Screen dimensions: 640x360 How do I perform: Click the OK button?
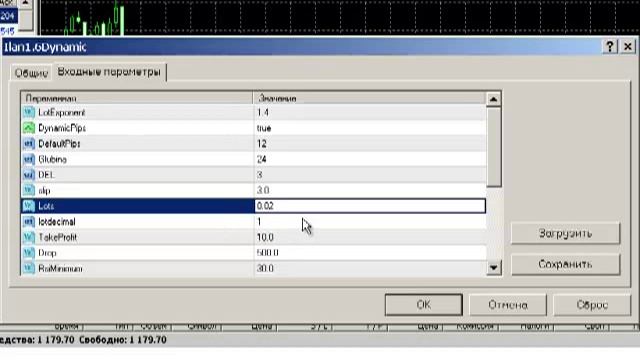coord(424,305)
